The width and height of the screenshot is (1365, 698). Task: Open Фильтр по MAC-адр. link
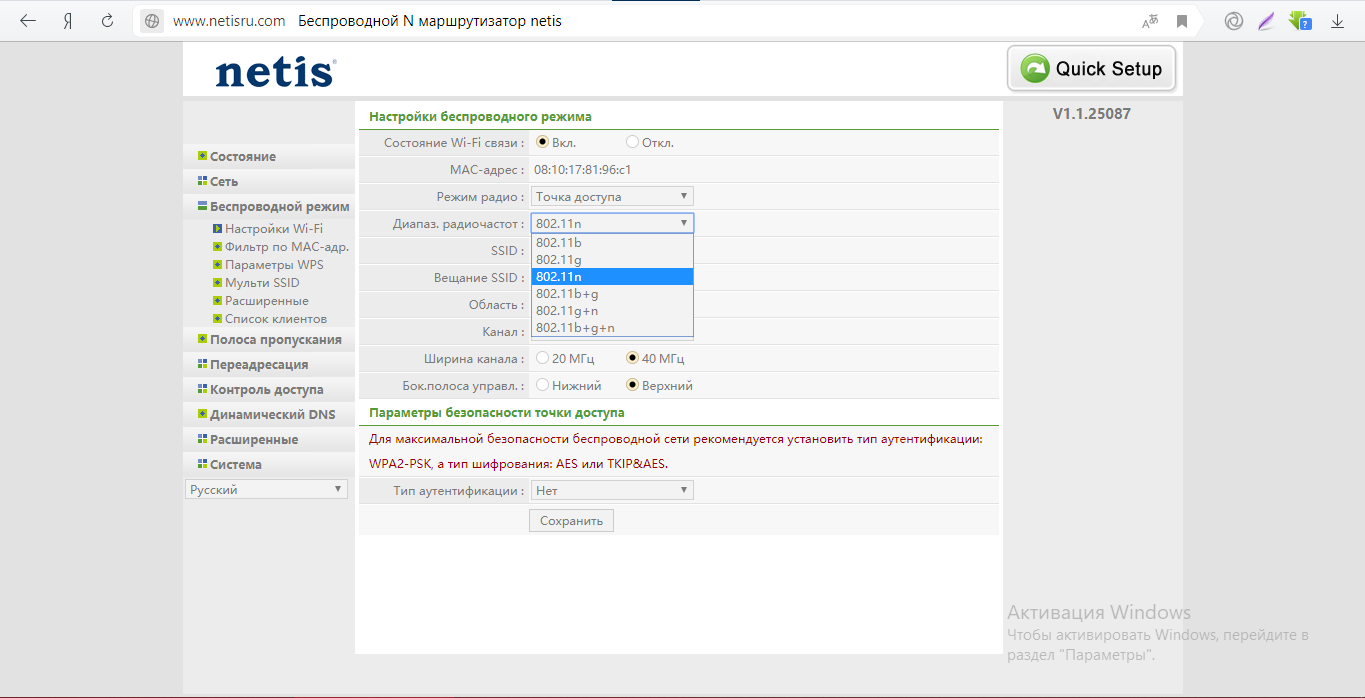[x=287, y=247]
